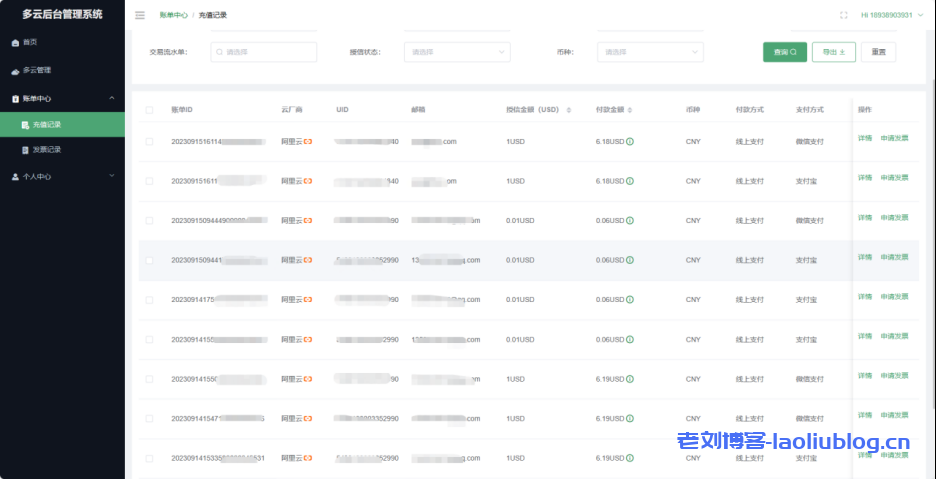Sort by 付款金额 column arrows
The width and height of the screenshot is (936, 479).
(630, 110)
